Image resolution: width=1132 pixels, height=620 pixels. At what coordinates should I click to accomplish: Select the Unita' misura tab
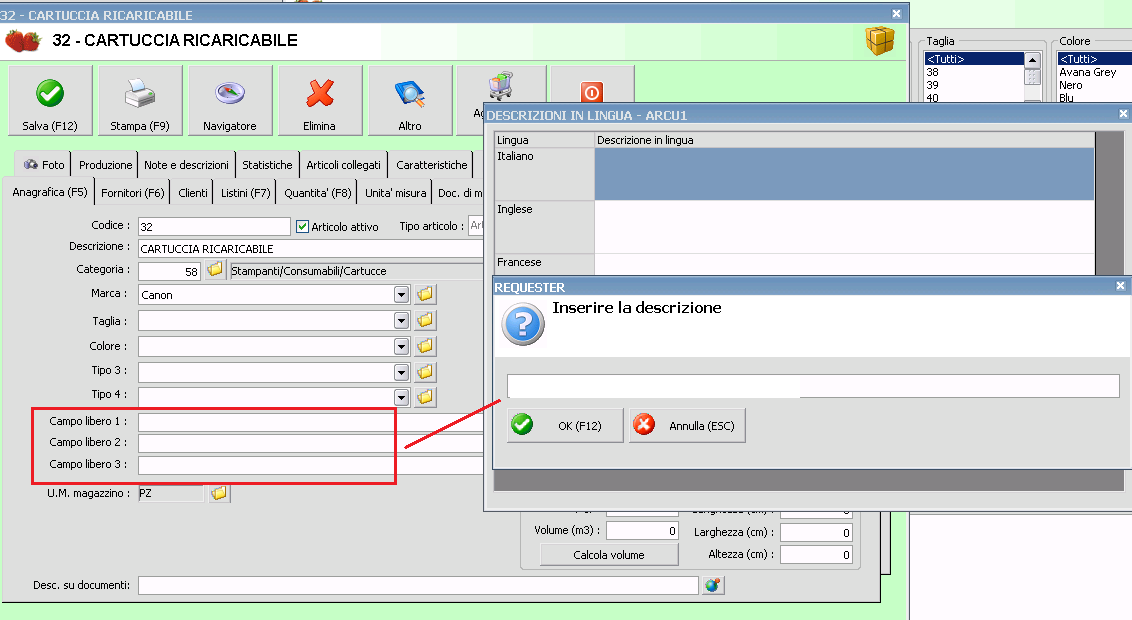click(396, 193)
